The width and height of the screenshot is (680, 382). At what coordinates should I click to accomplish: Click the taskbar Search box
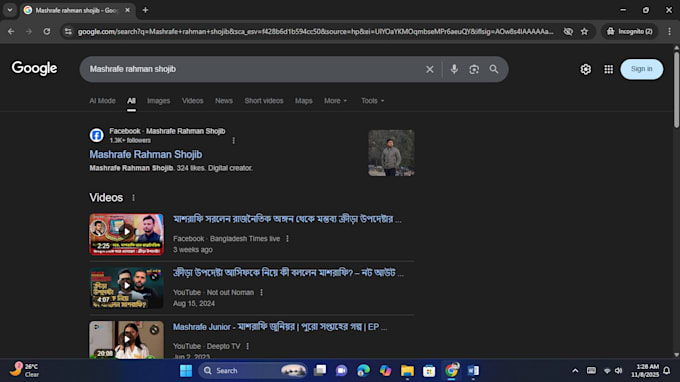coord(253,371)
